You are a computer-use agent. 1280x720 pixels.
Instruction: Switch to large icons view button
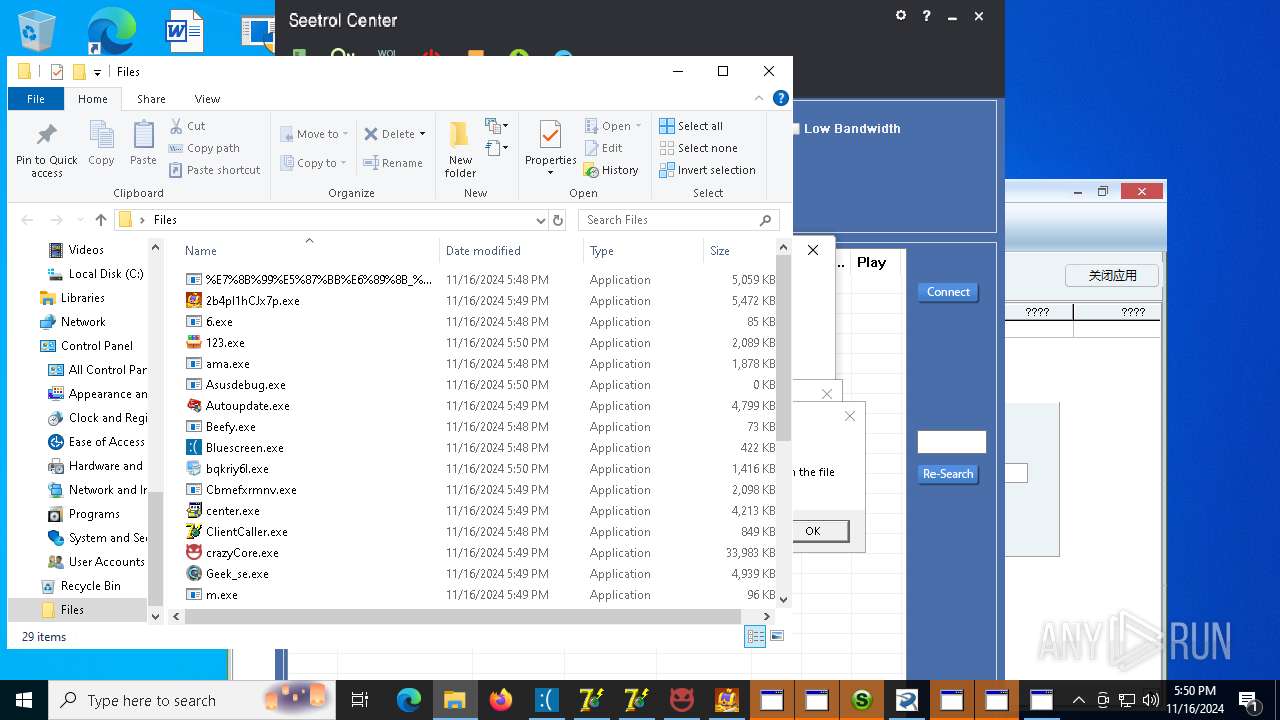tap(777, 636)
